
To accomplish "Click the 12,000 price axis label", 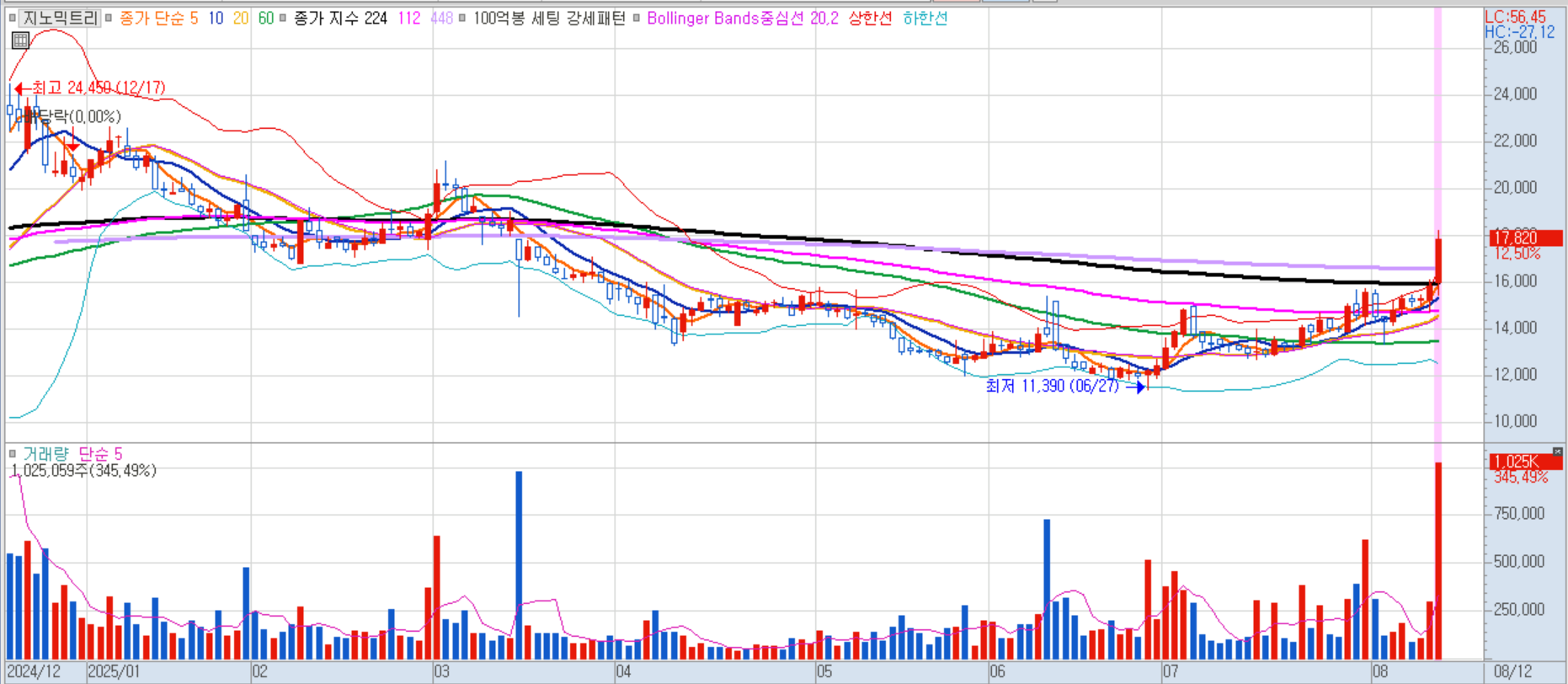I will click(x=1515, y=374).
